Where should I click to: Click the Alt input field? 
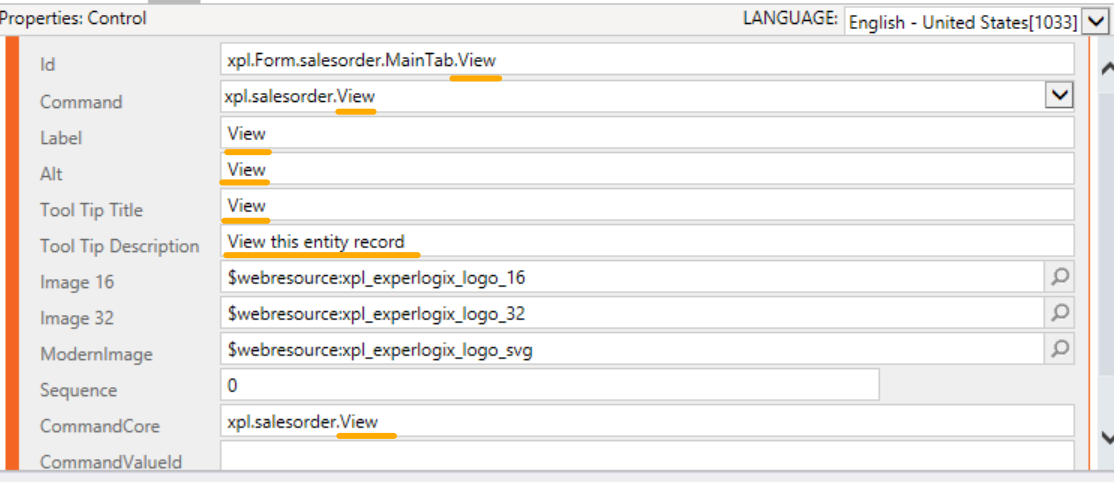tap(647, 168)
